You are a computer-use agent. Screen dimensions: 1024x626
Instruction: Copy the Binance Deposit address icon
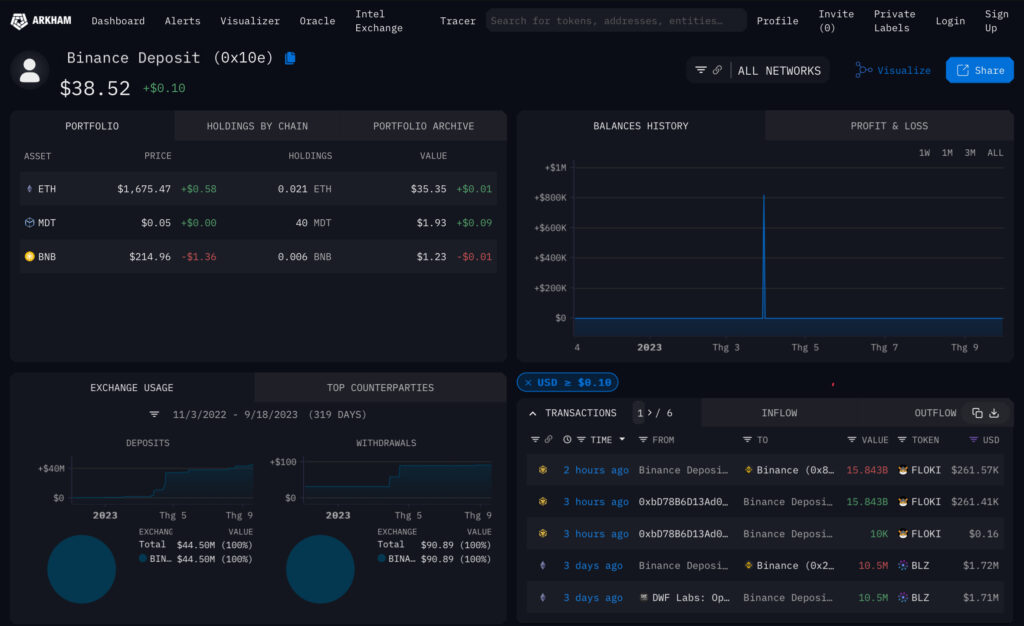click(291, 58)
